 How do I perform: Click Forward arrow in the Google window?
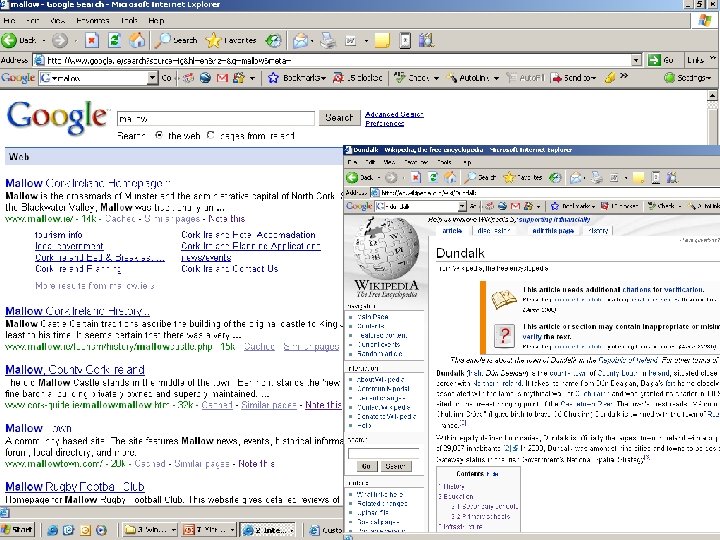coord(59,40)
